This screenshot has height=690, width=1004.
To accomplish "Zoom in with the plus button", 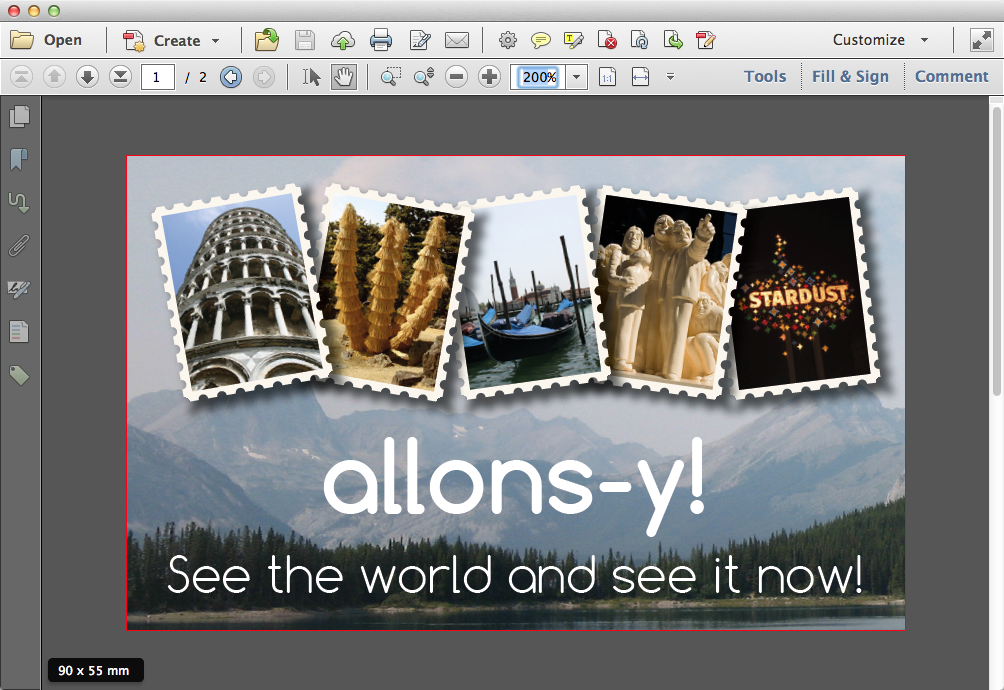I will 490,77.
